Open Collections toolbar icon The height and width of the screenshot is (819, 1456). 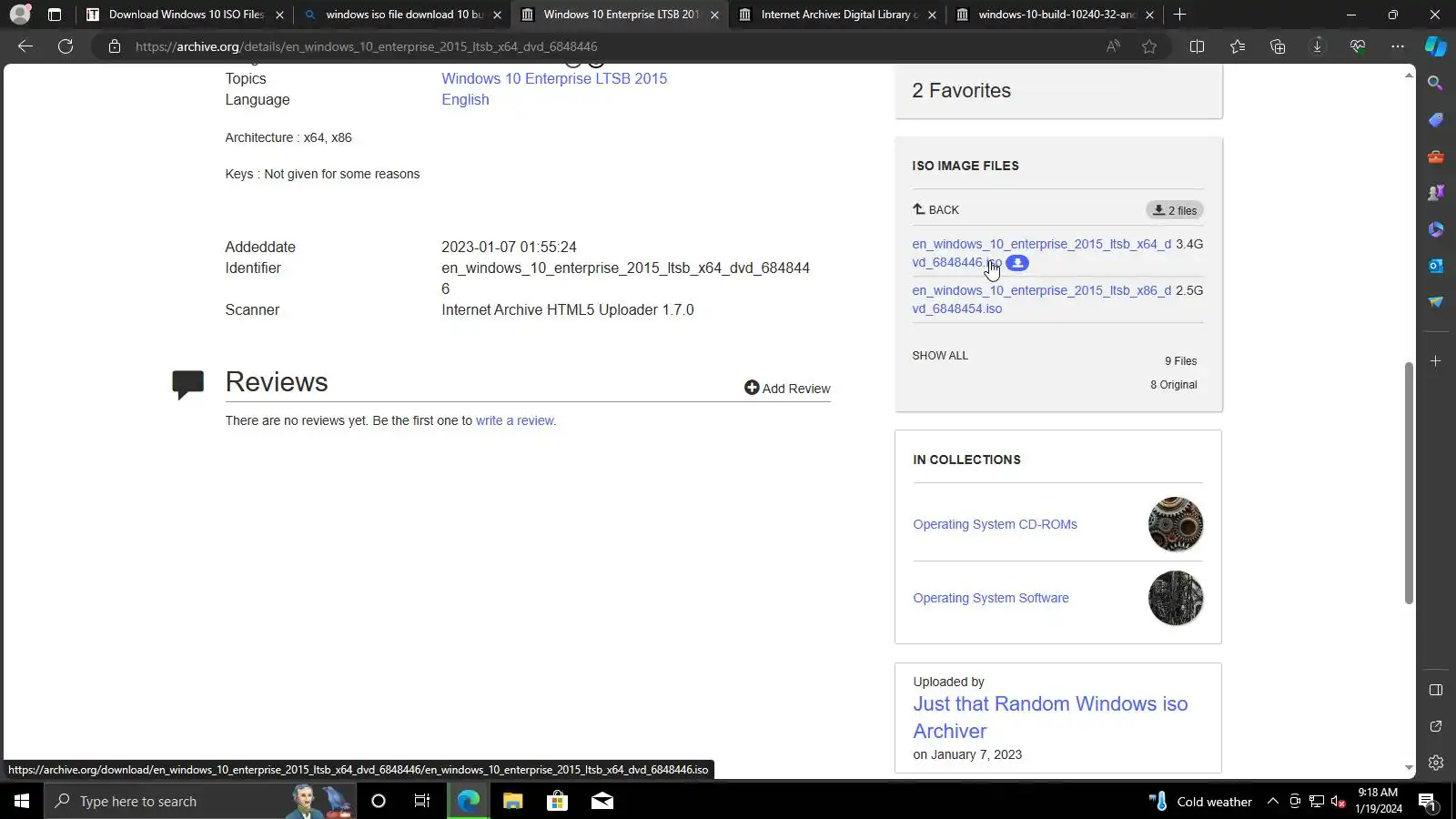click(x=1278, y=46)
